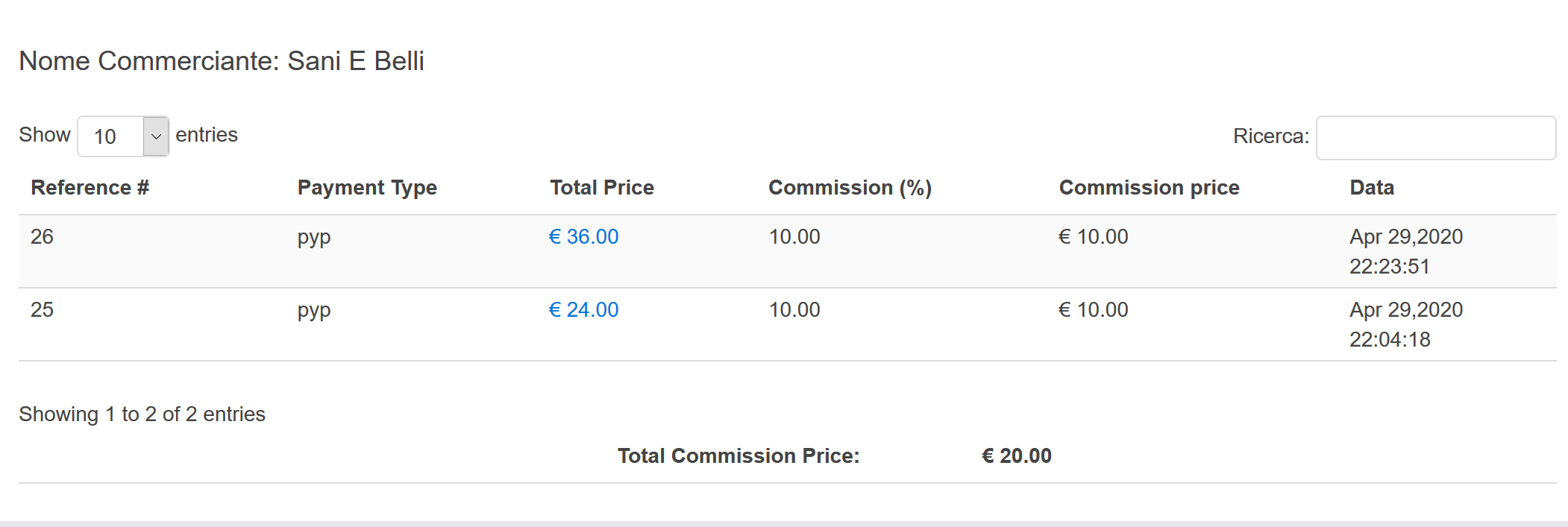1568x527 pixels.
Task: Select reference number 26 cell
Action: click(x=42, y=237)
